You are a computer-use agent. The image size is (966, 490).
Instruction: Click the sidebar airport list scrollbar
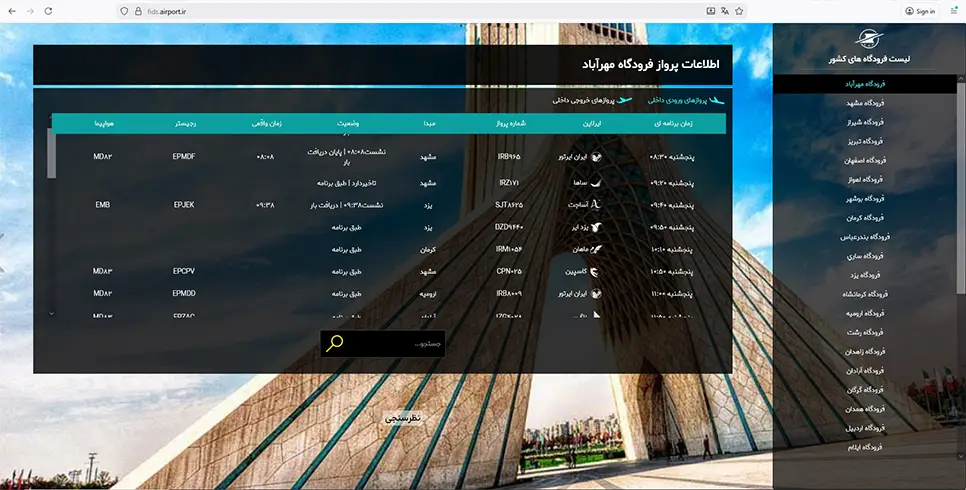(x=960, y=185)
